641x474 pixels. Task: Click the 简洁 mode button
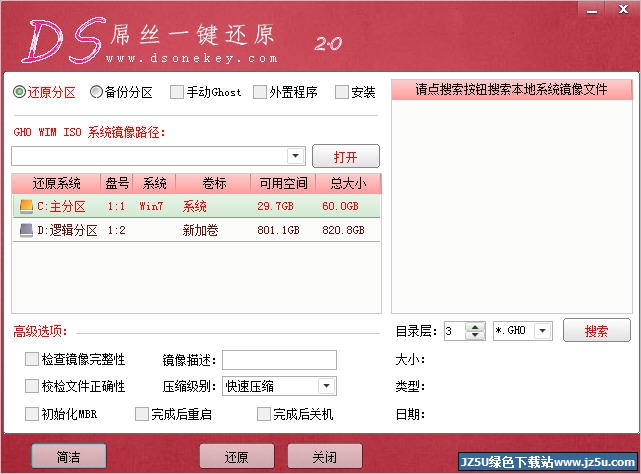coord(69,456)
